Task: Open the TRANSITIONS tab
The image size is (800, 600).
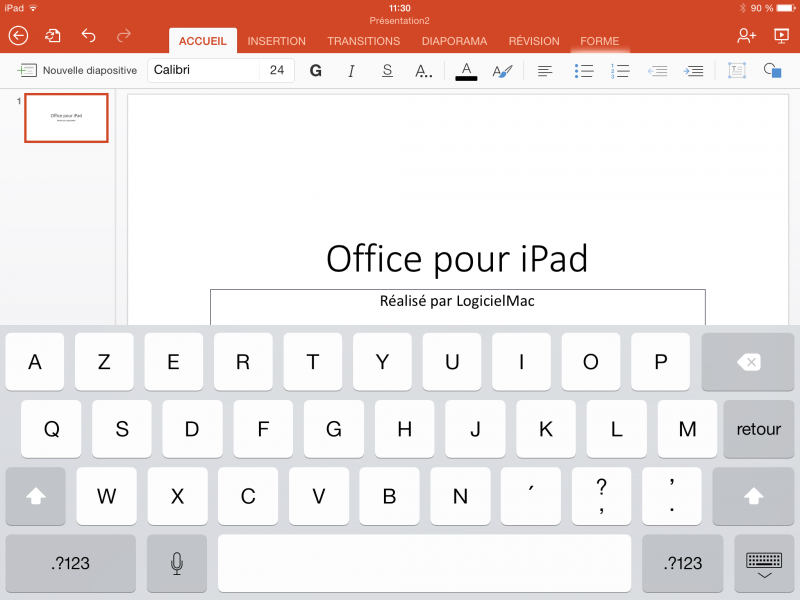Action: click(x=364, y=41)
